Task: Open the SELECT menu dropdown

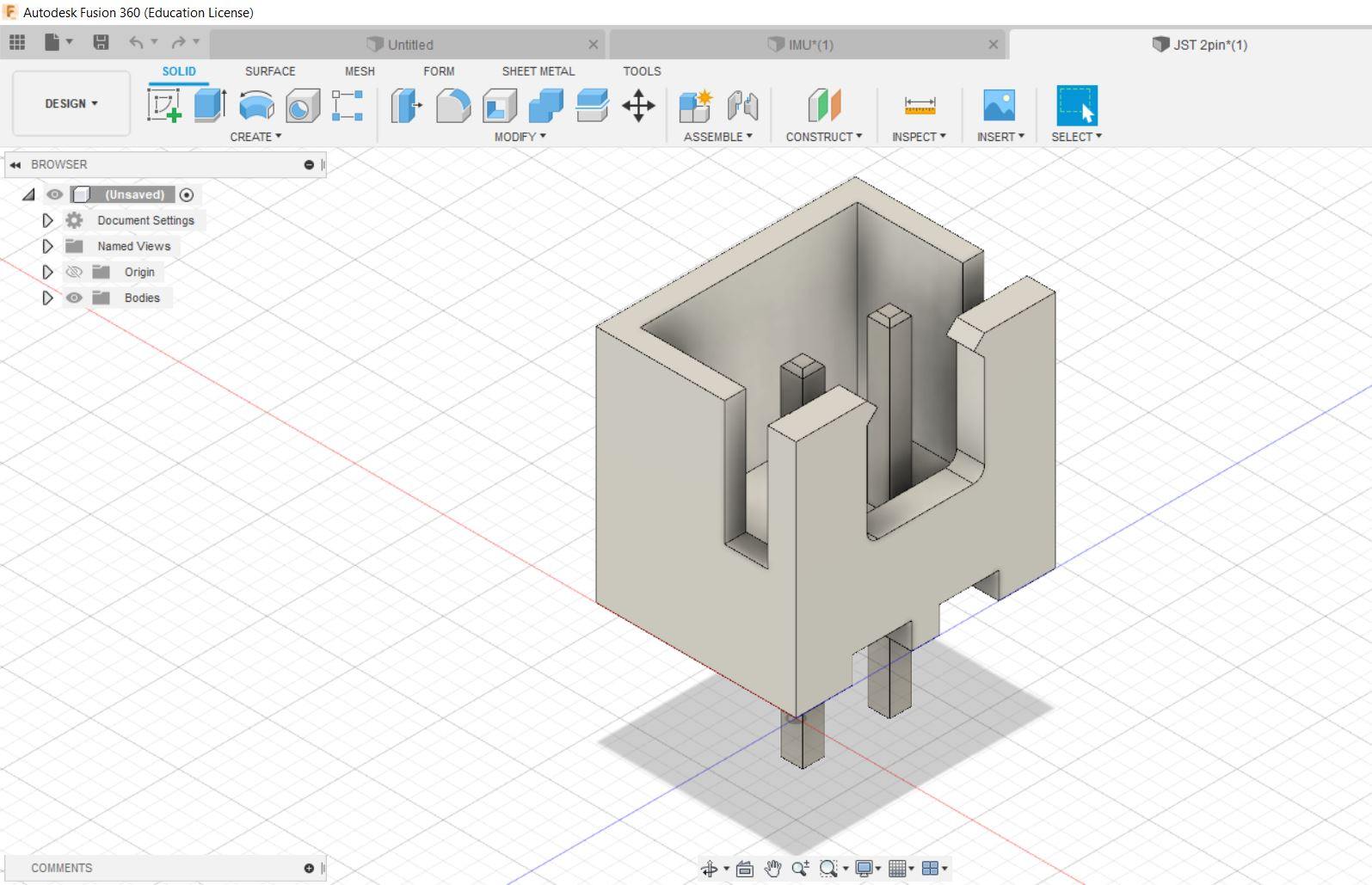Action: click(x=1076, y=137)
